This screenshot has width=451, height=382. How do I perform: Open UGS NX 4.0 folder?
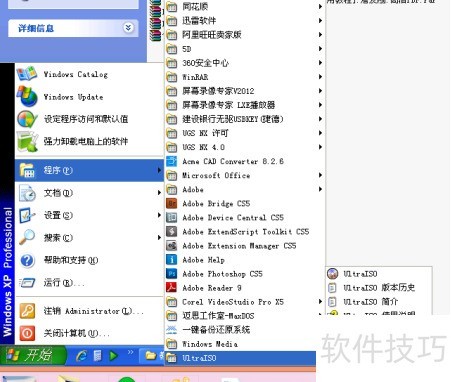click(x=244, y=147)
